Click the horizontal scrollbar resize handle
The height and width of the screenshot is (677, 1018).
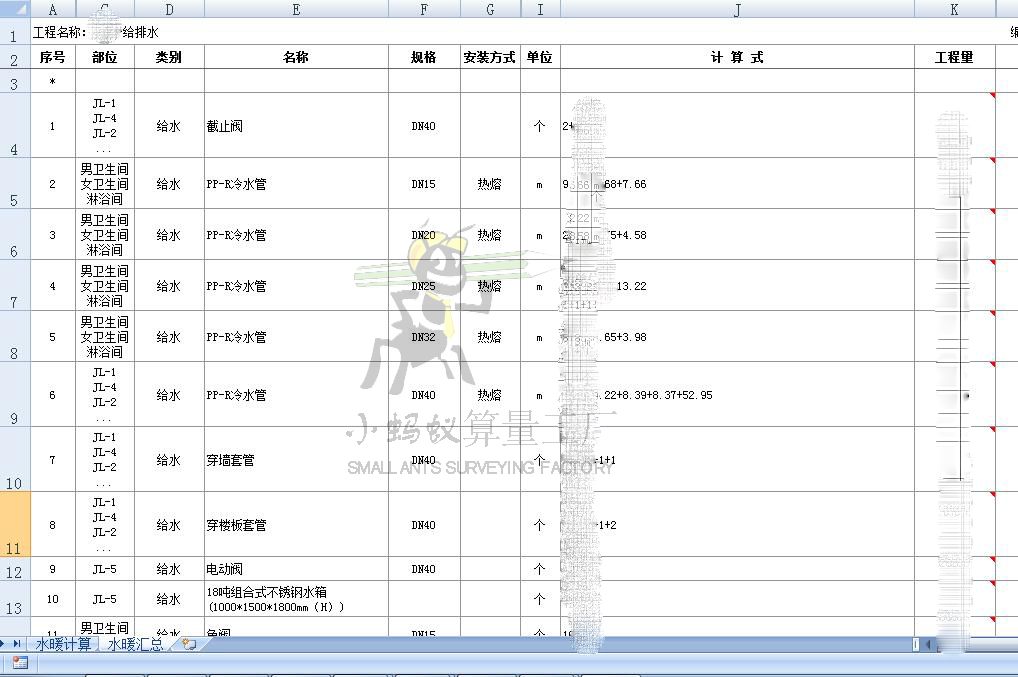(915, 645)
